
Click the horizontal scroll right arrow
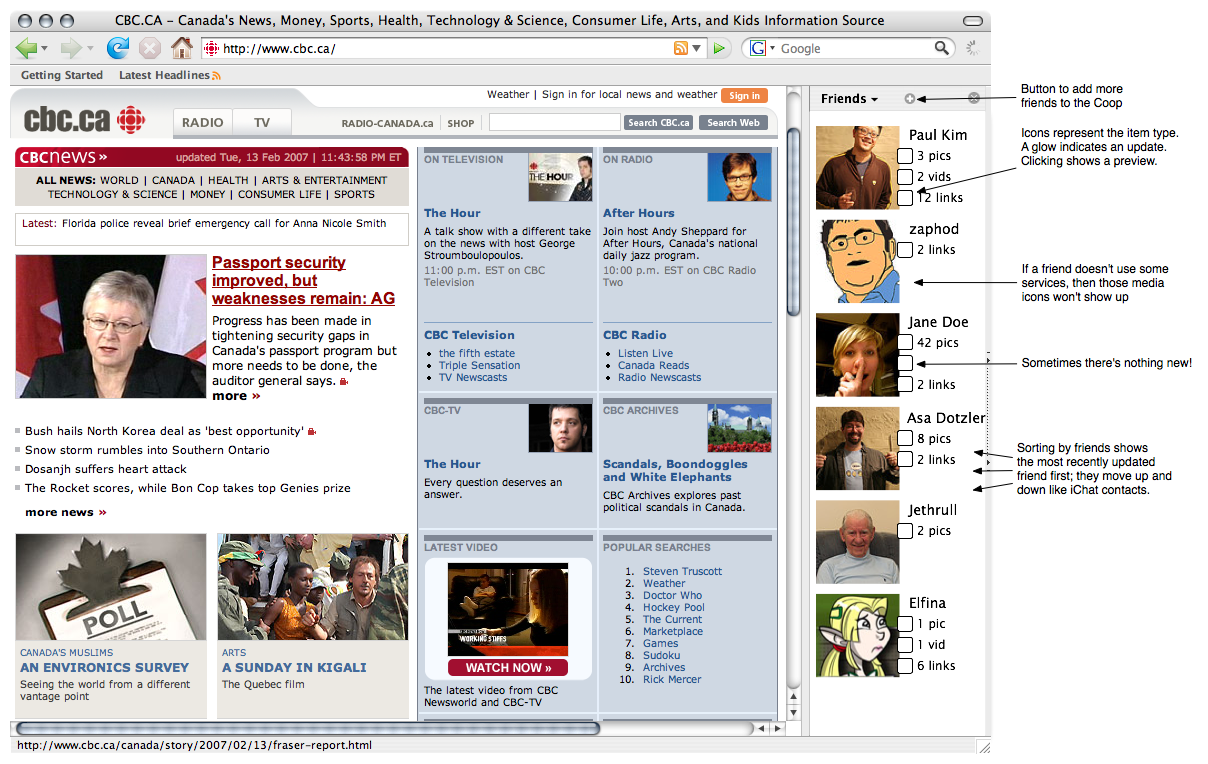point(777,729)
